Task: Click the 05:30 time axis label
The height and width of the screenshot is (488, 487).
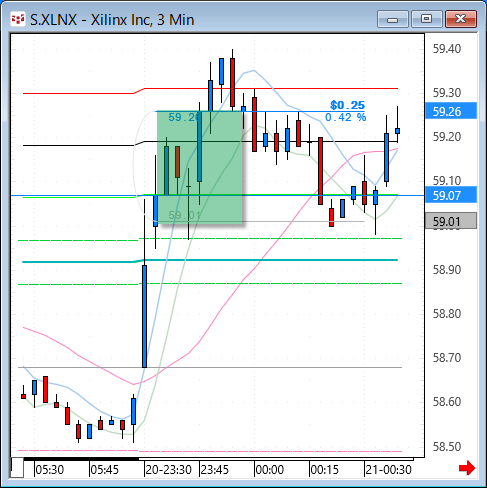Action: pos(50,470)
